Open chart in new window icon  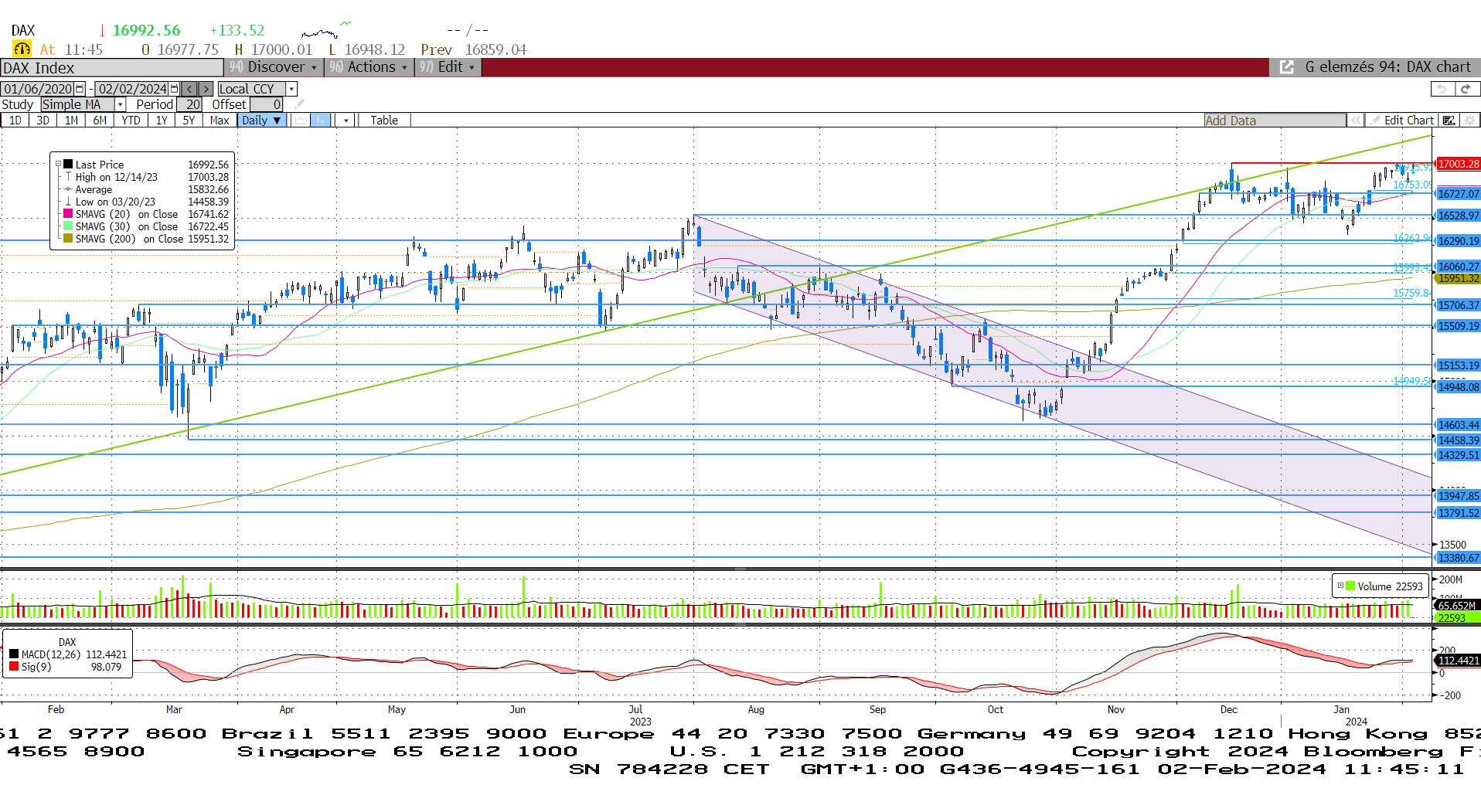click(x=1287, y=67)
